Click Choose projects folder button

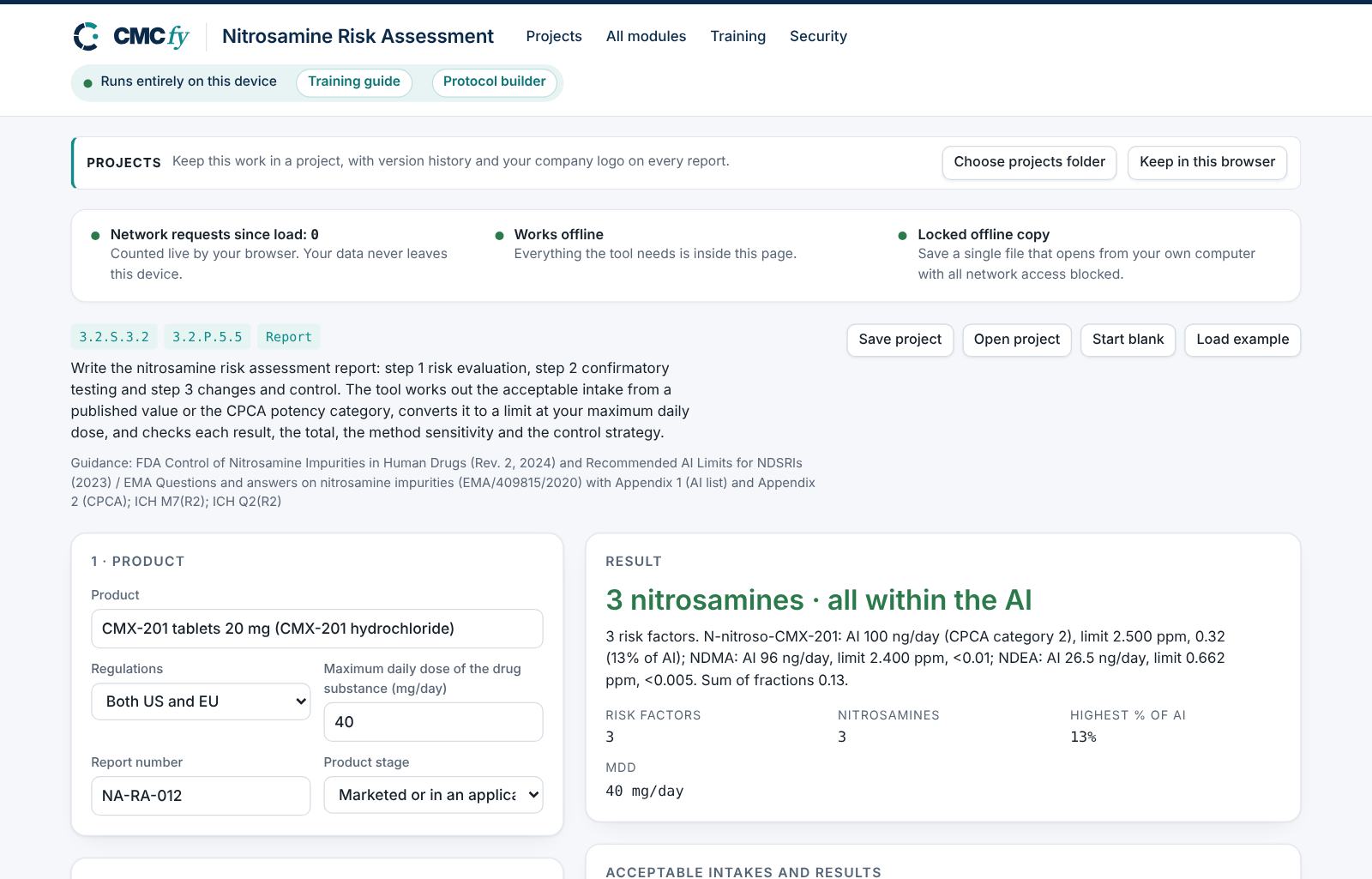[1029, 163]
